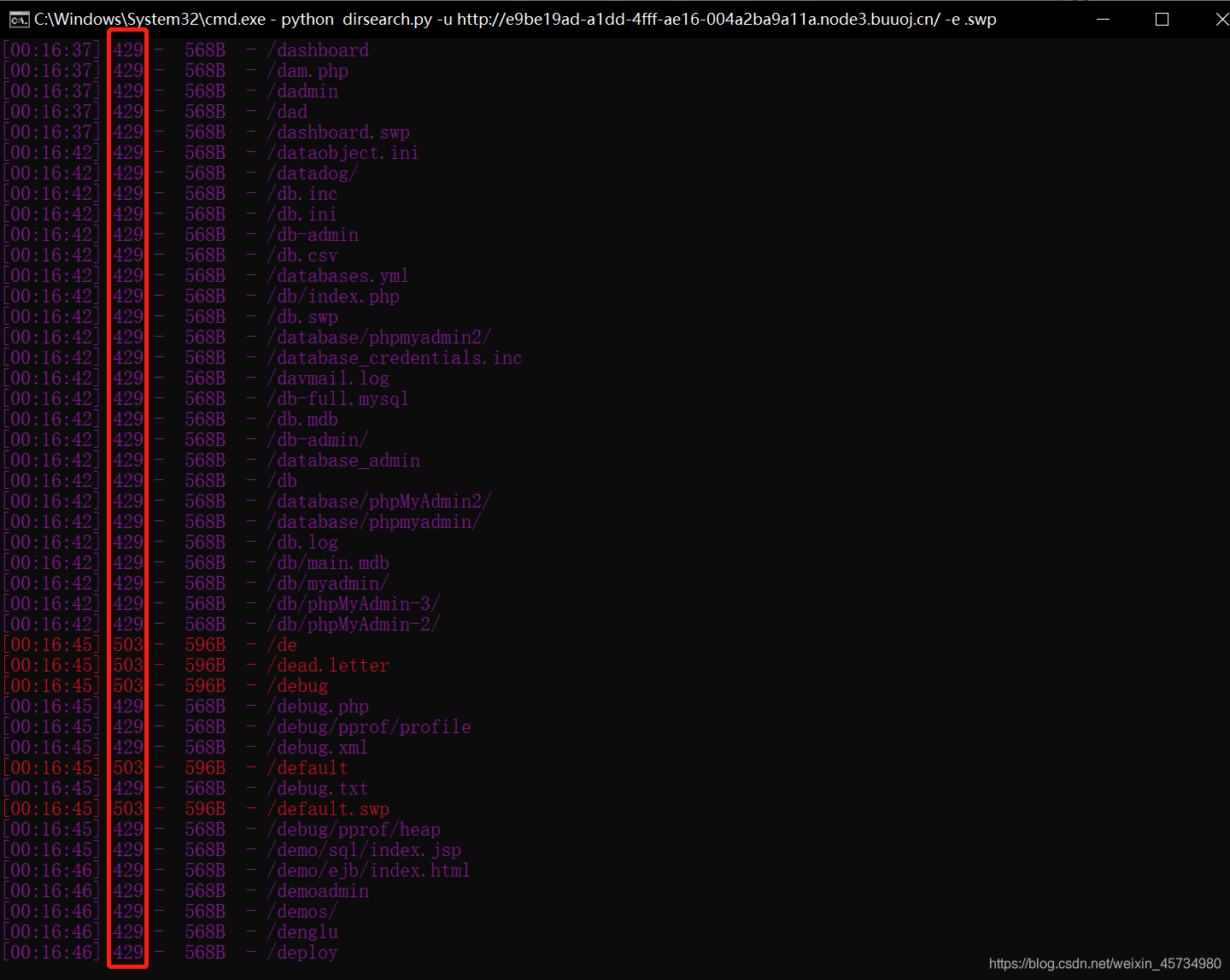Select the /debug.xml path text

click(x=318, y=748)
